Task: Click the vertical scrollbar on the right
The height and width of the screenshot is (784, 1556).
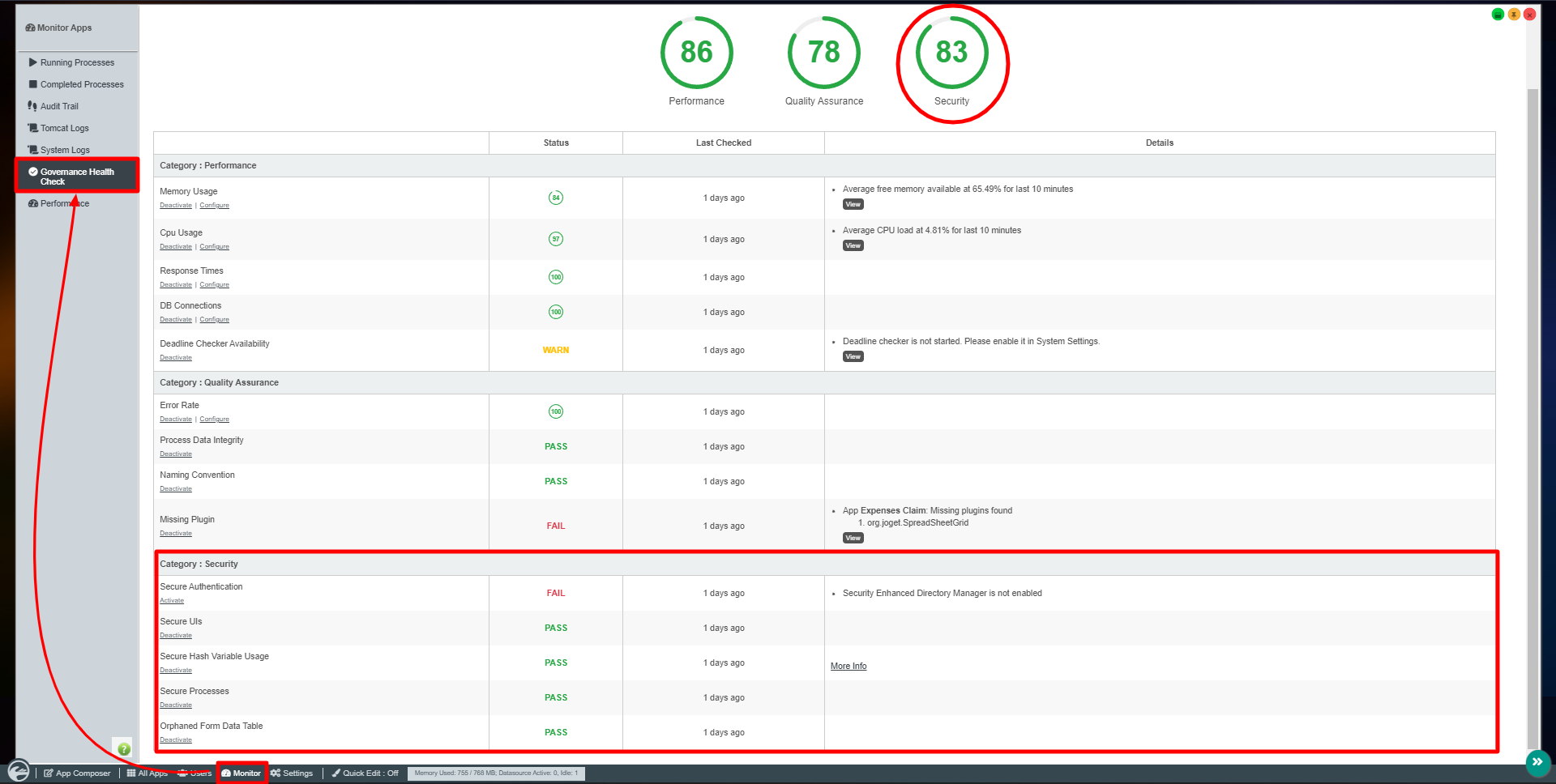Action: pos(1532,405)
